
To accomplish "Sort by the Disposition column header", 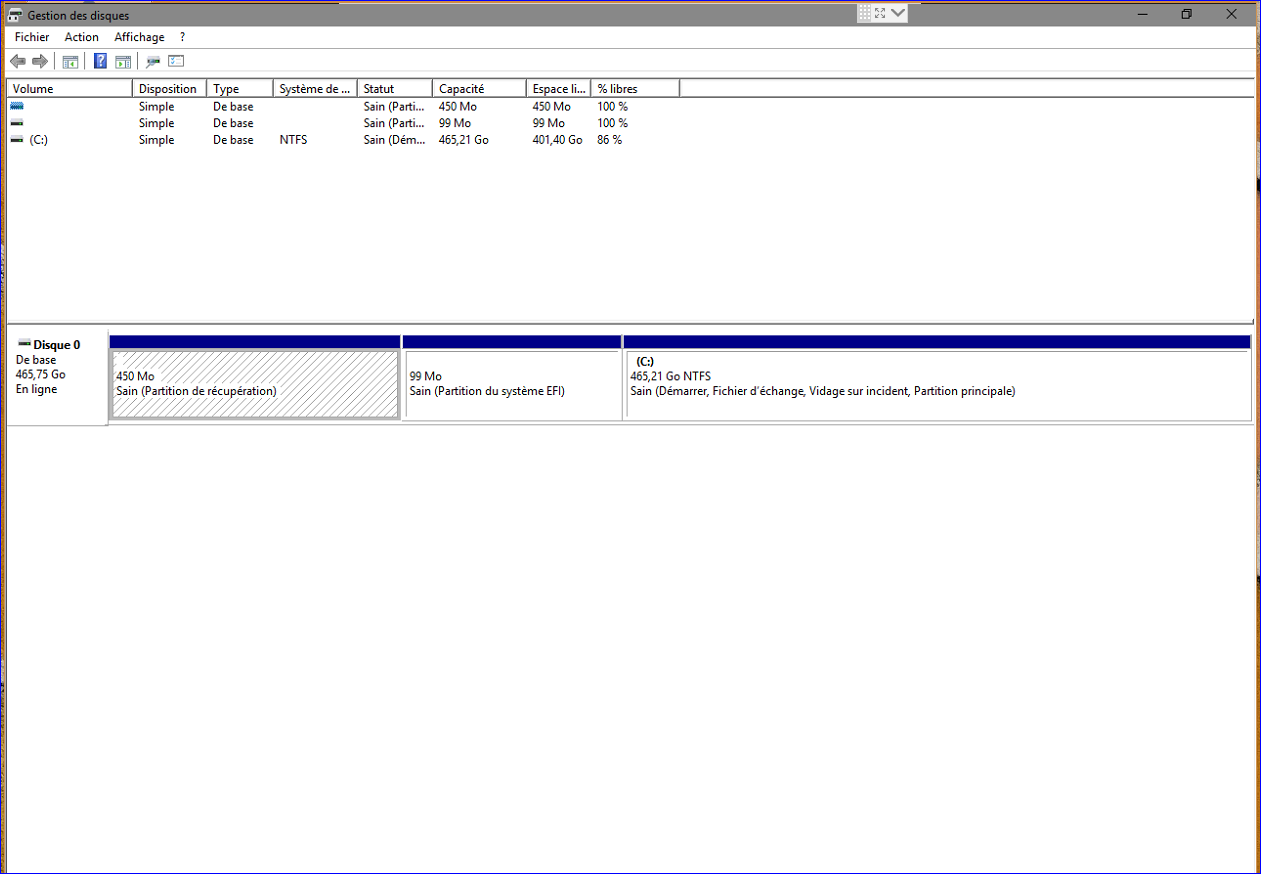I will coord(171,89).
